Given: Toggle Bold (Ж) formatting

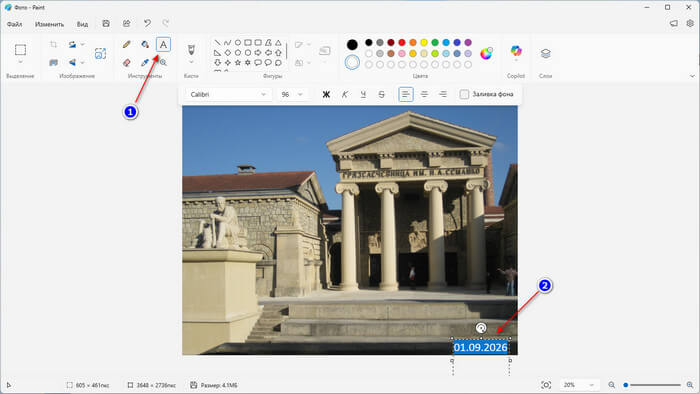Looking at the screenshot, I should coord(326,94).
